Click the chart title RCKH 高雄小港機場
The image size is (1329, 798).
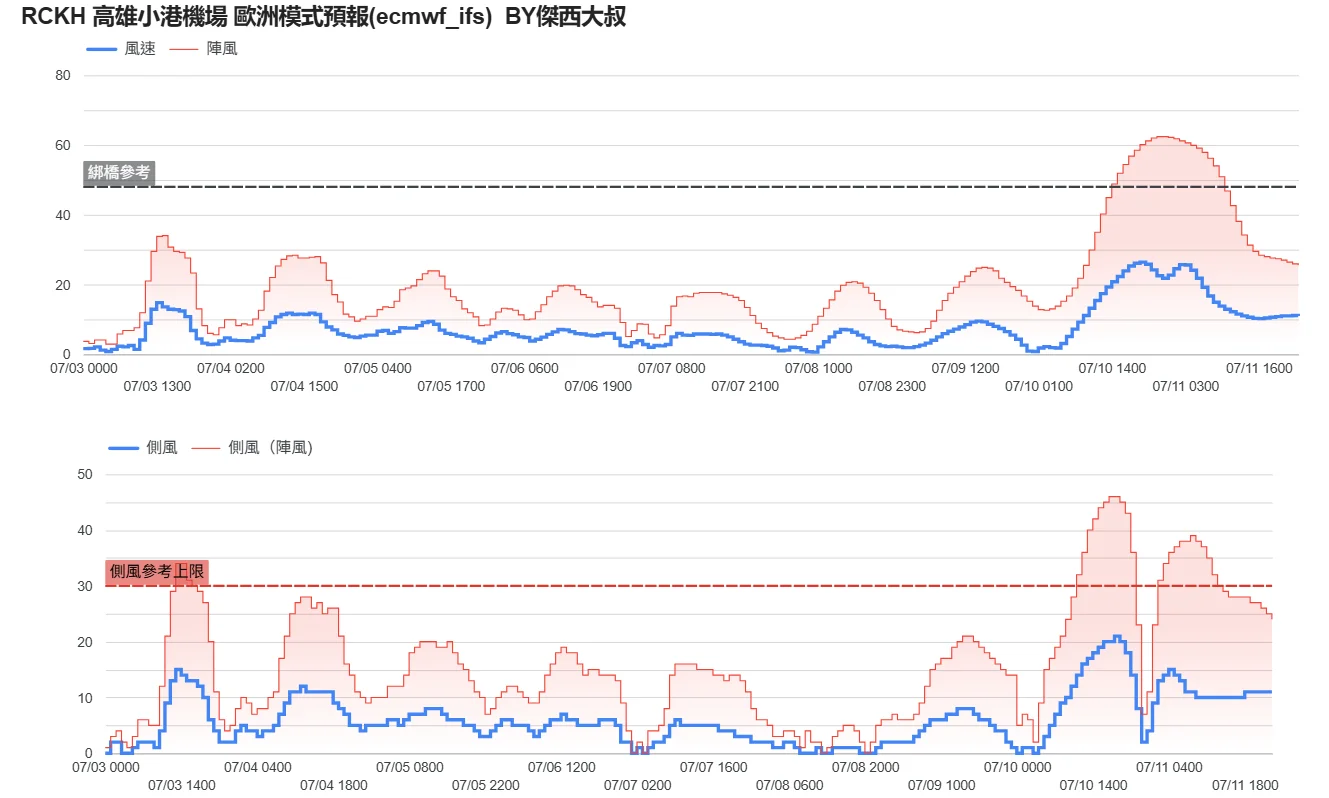[x=124, y=16]
